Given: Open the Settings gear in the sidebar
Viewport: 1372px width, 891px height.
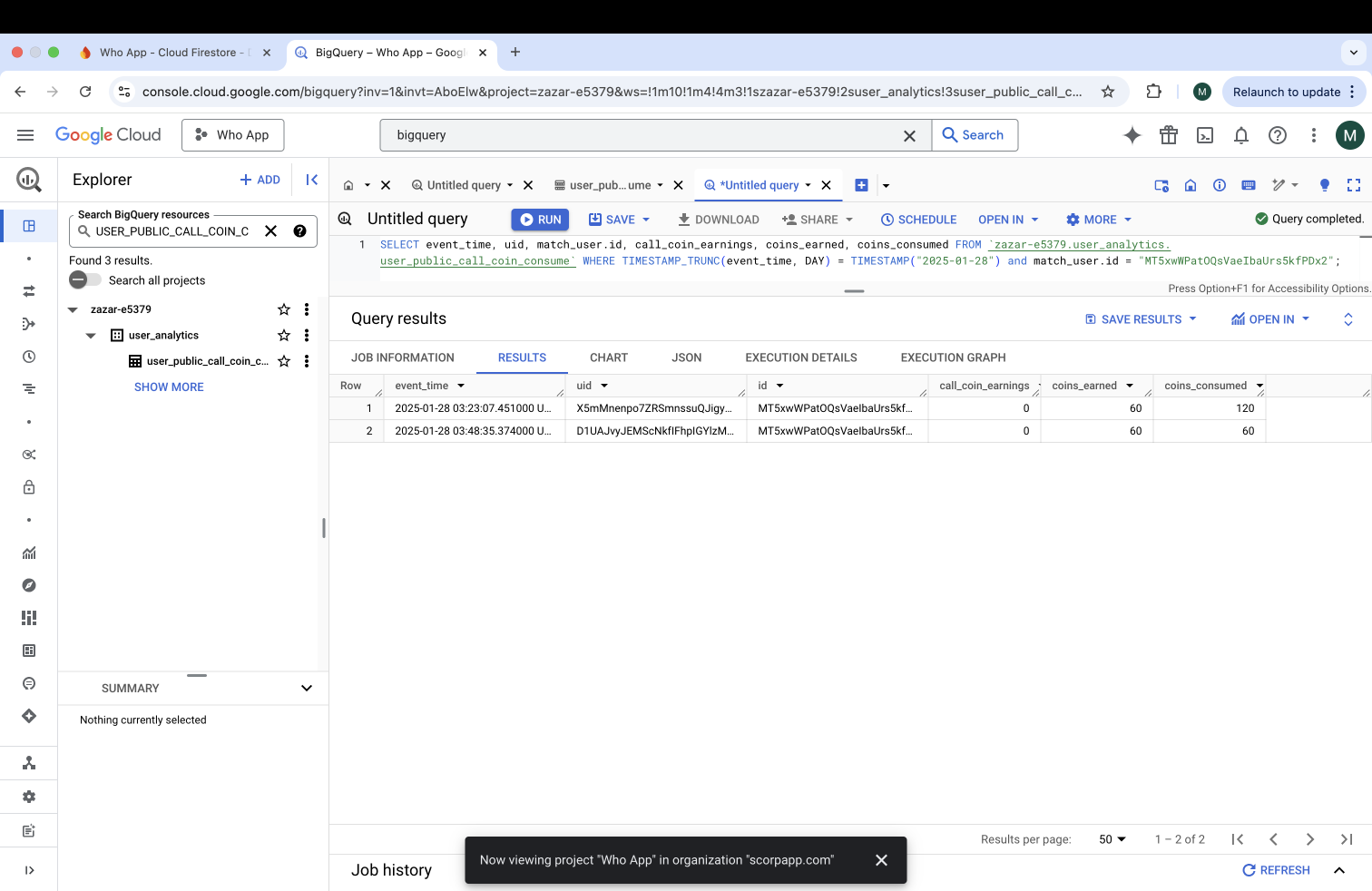Looking at the screenshot, I should point(29,797).
